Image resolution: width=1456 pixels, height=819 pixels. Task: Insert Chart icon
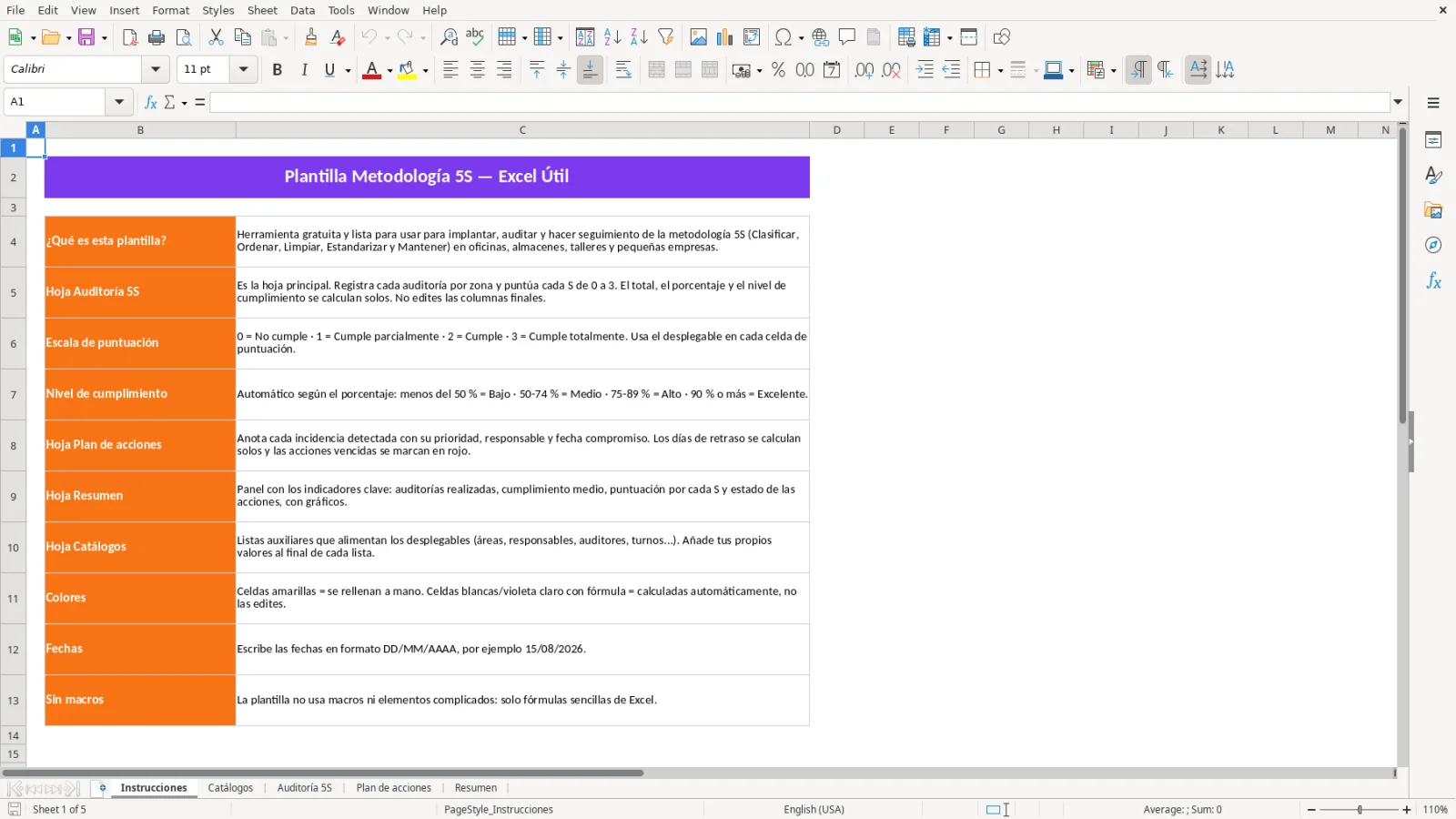pos(724,37)
